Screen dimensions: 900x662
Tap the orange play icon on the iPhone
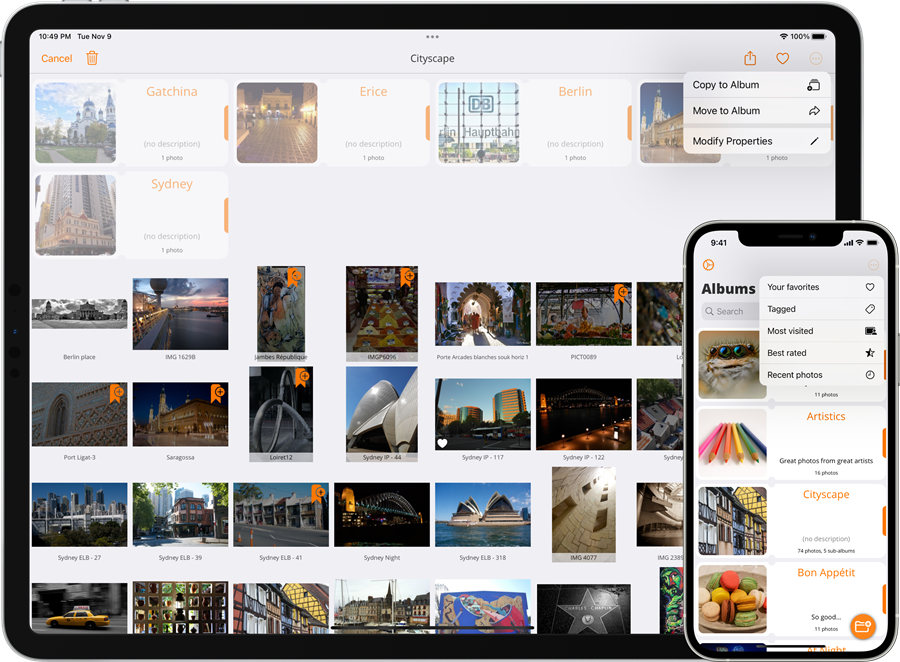tap(708, 265)
